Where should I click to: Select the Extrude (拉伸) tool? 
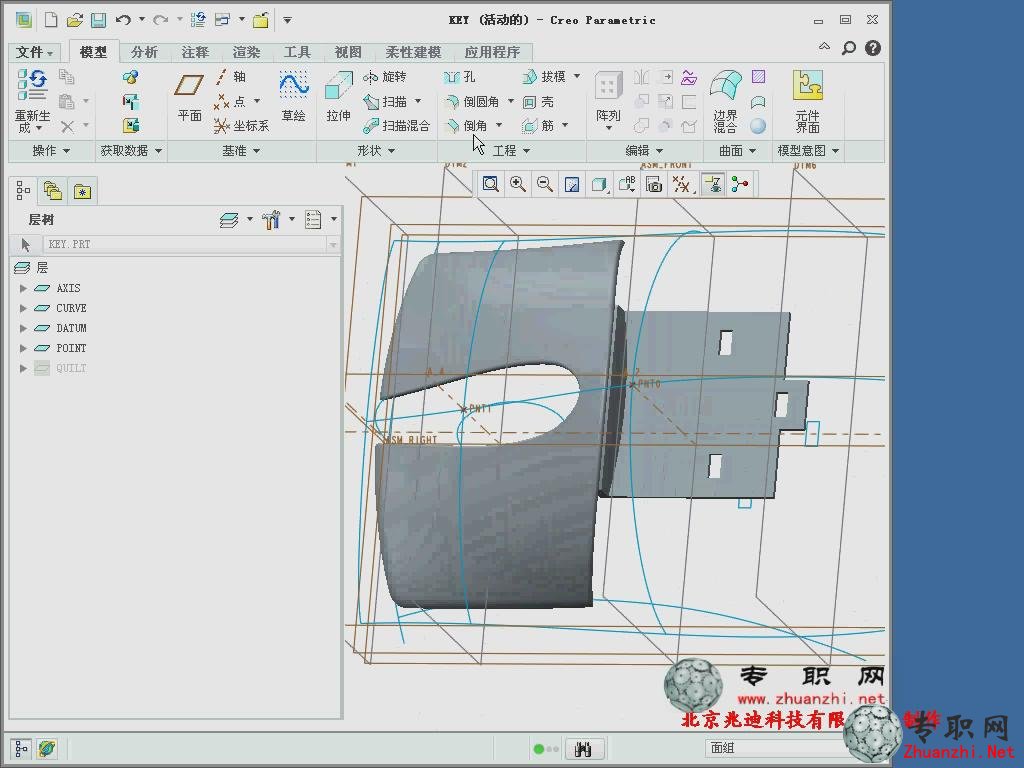(x=338, y=98)
